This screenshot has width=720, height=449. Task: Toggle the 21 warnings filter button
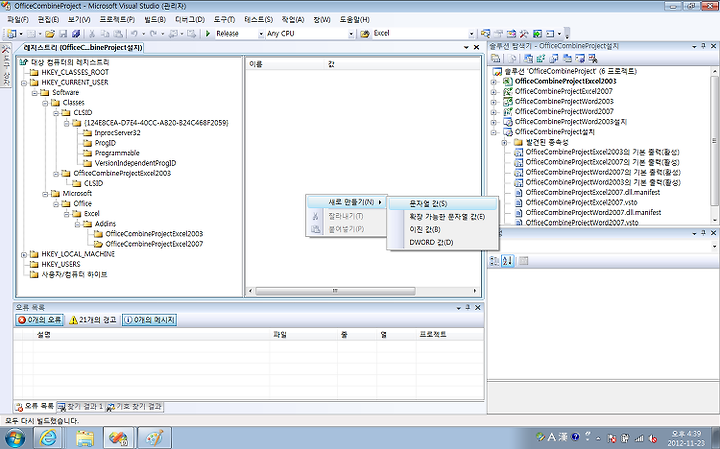[92, 320]
